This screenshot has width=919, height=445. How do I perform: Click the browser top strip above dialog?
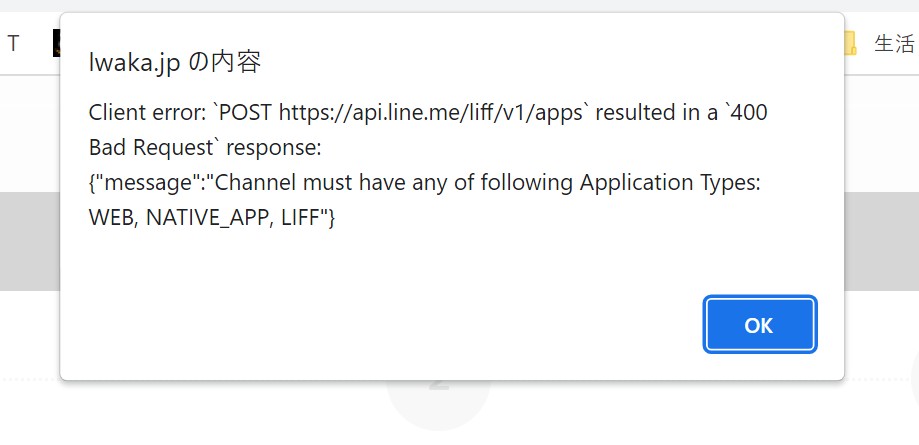click(x=460, y=6)
